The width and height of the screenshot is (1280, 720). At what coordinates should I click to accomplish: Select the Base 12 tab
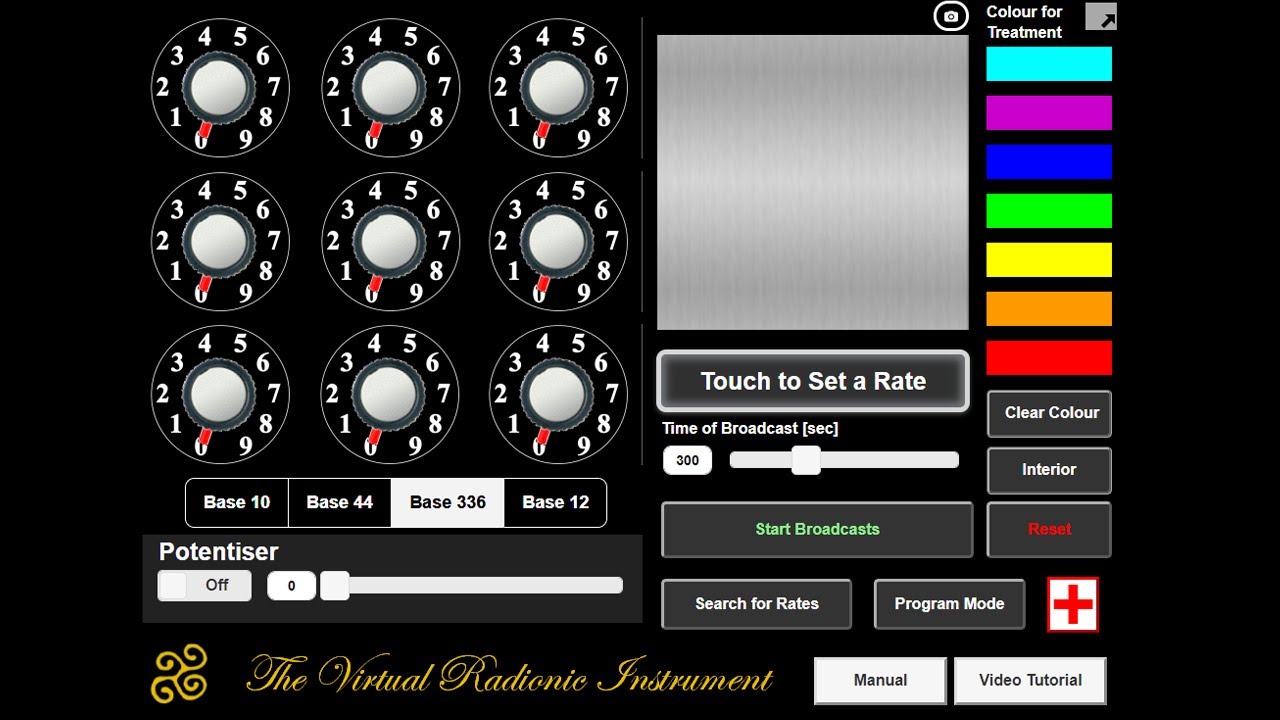pyautogui.click(x=556, y=502)
